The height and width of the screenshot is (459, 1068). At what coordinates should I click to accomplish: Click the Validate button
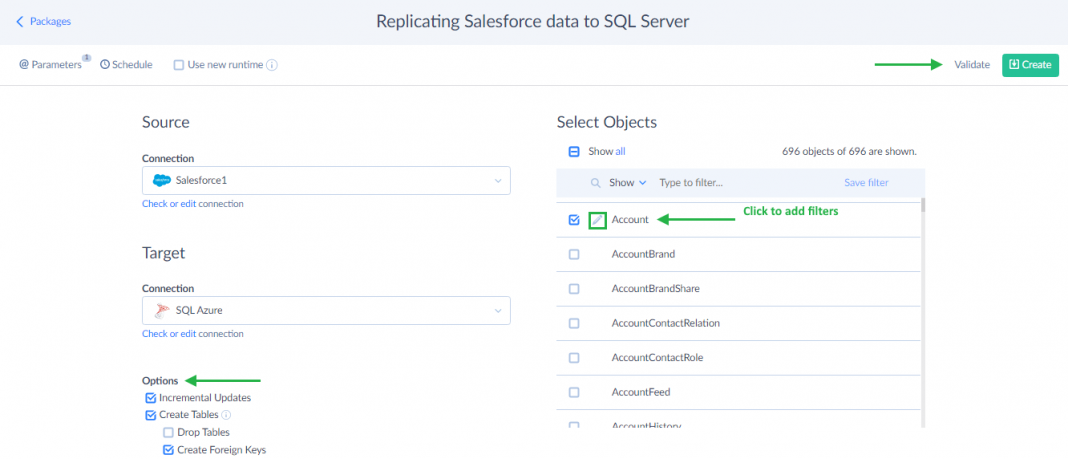point(971,65)
